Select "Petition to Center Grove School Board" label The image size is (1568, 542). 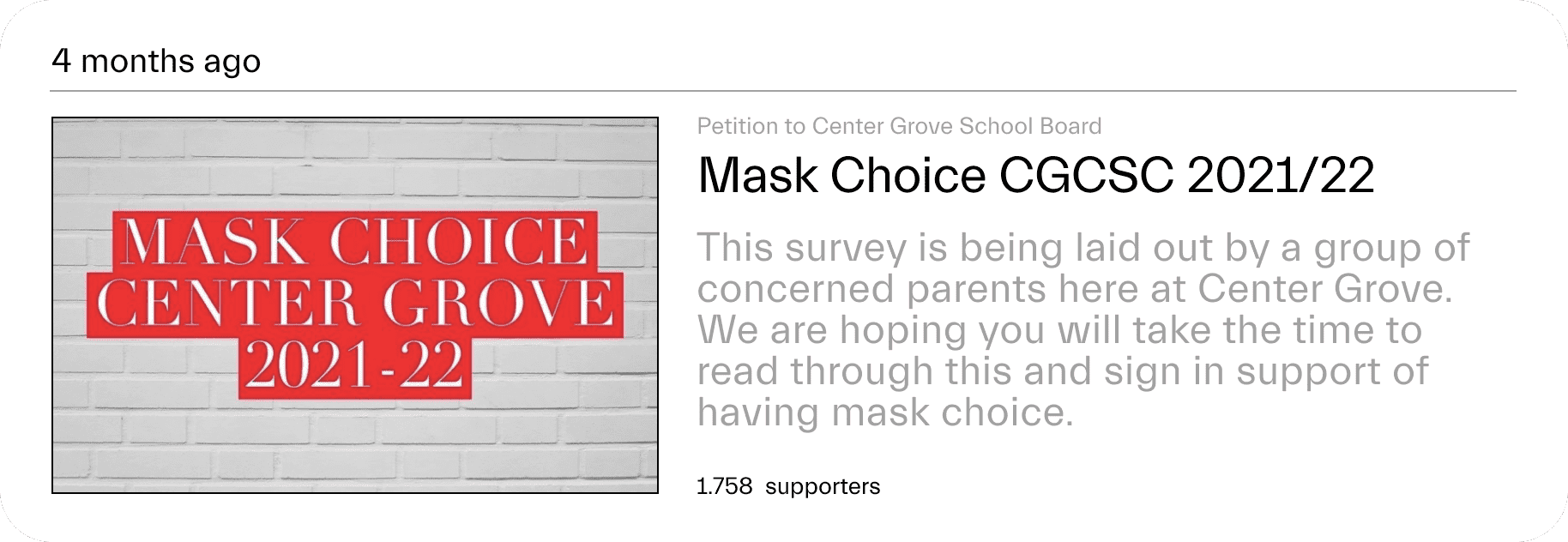click(x=898, y=126)
